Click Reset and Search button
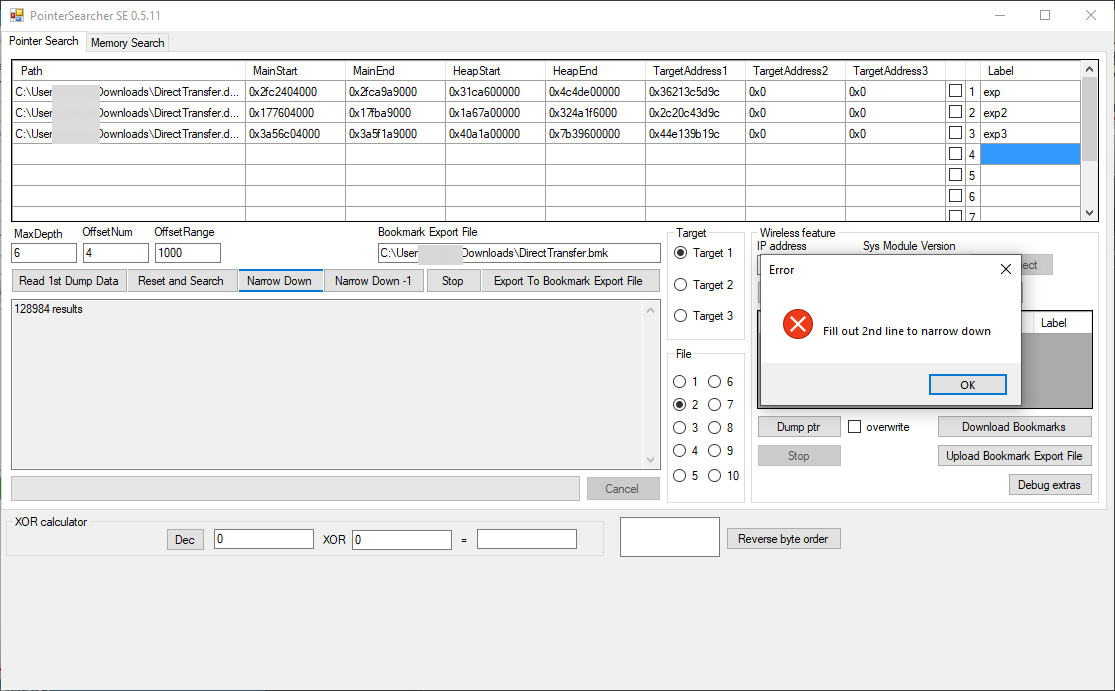Image resolution: width=1115 pixels, height=691 pixels. click(181, 281)
